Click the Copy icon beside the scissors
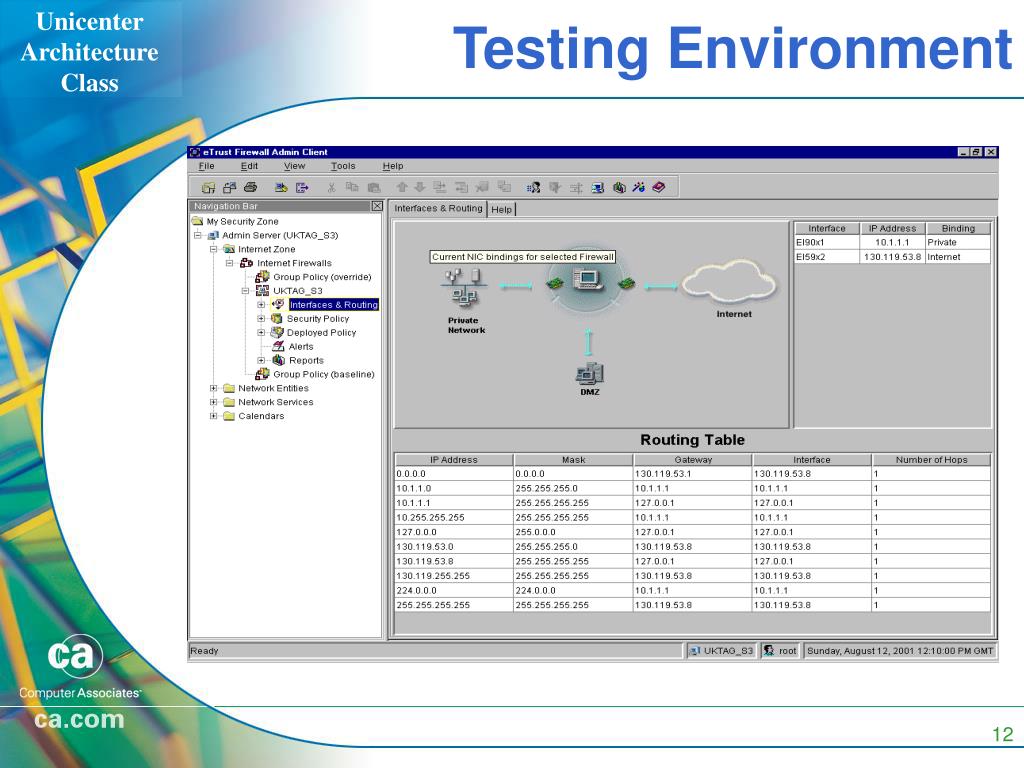This screenshot has height=768, width=1024. click(352, 187)
